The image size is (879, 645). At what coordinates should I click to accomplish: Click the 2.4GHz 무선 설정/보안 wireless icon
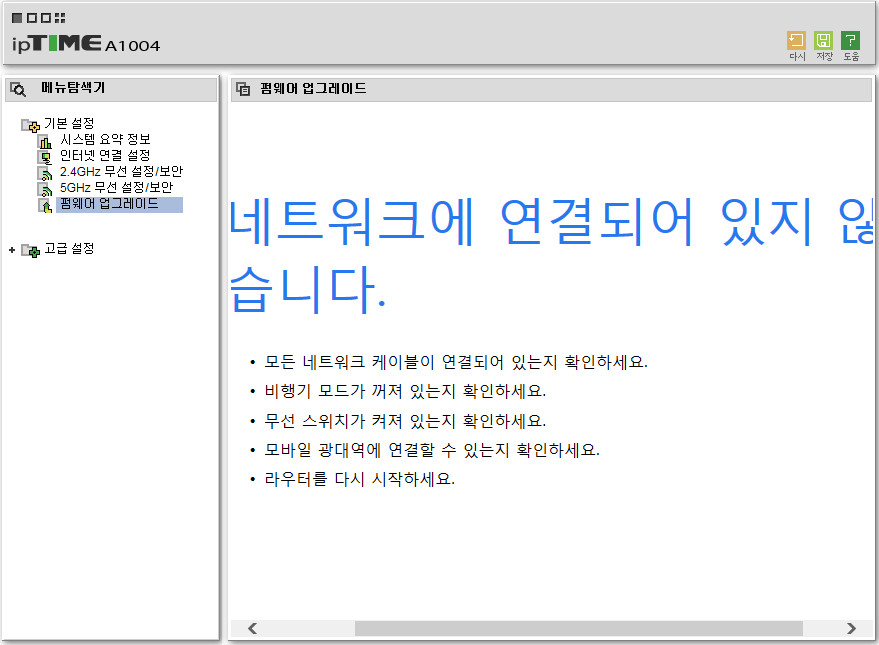[45, 174]
